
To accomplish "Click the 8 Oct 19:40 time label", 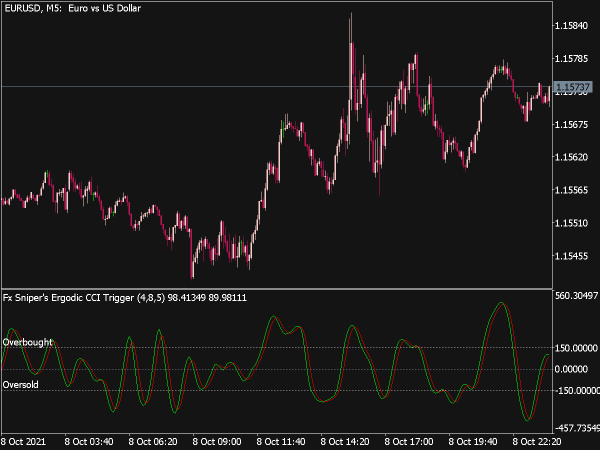I will [473, 442].
